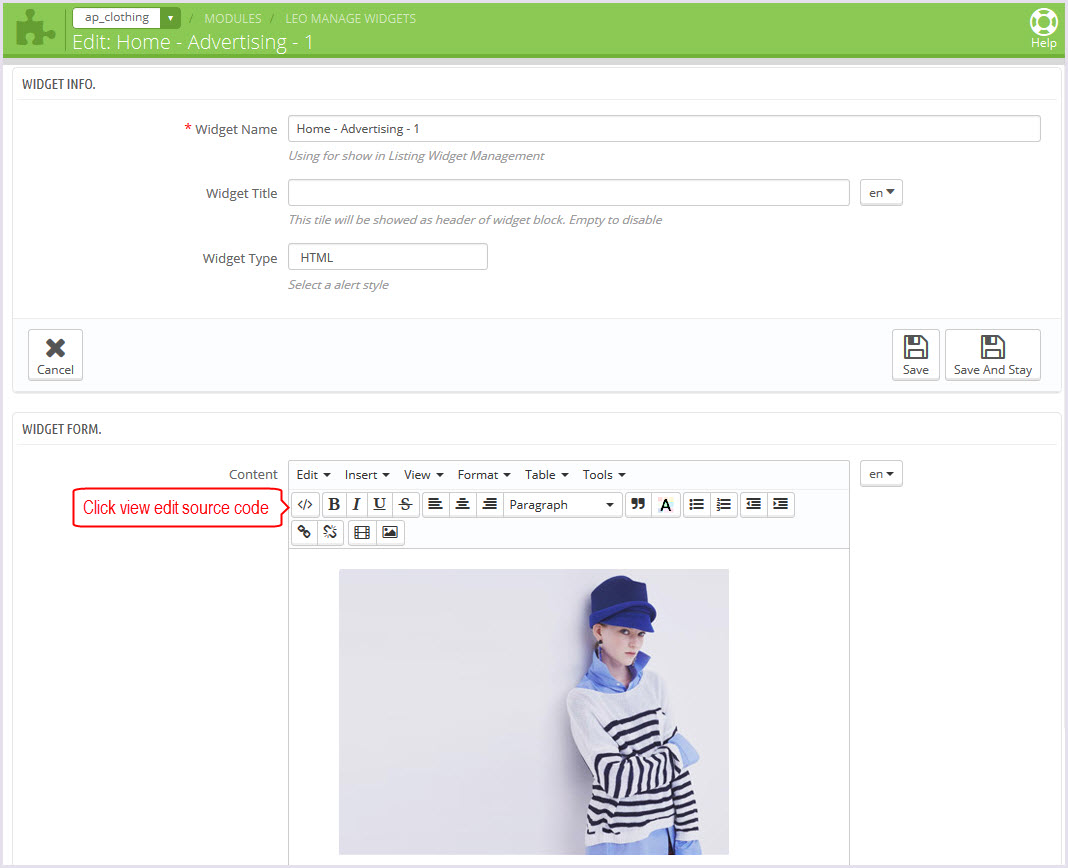Decrease indent of the content
This screenshot has height=868, width=1068.
[x=753, y=505]
